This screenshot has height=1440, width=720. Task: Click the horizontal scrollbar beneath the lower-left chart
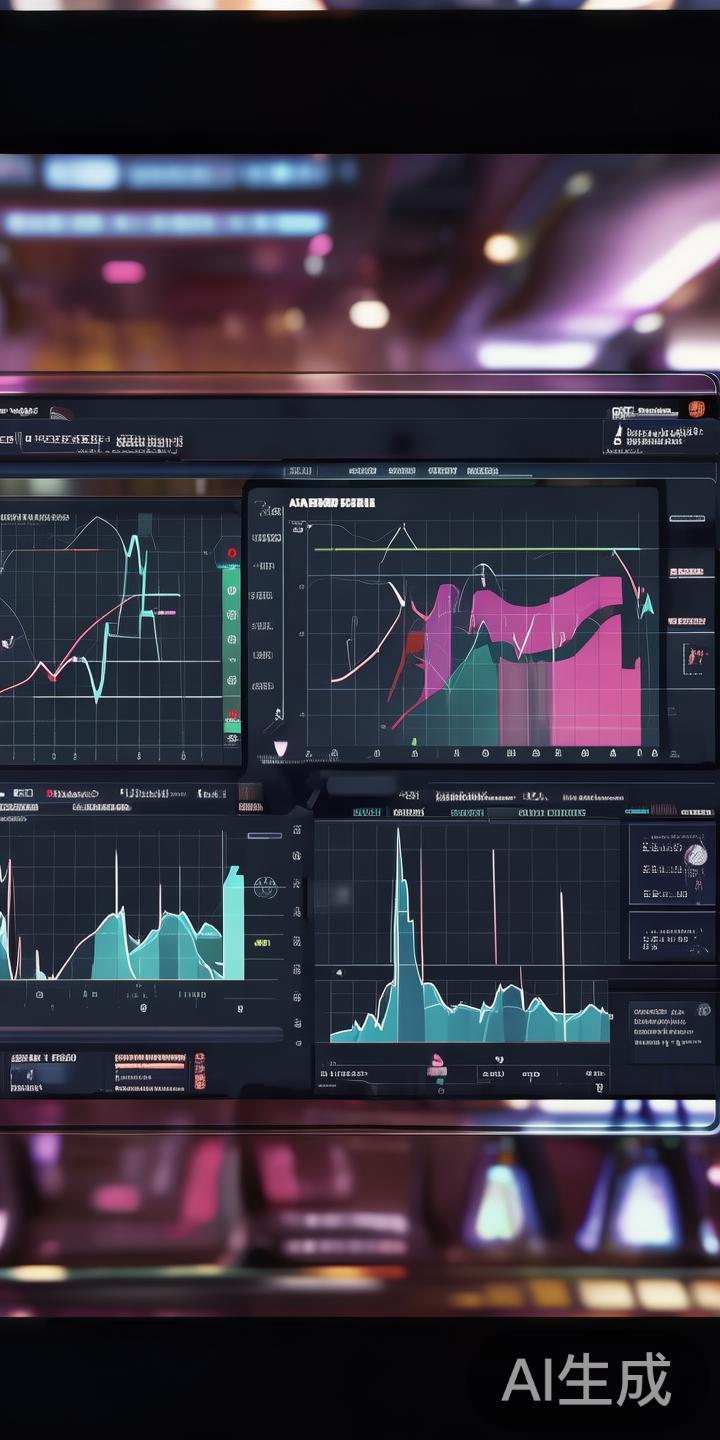click(140, 1034)
